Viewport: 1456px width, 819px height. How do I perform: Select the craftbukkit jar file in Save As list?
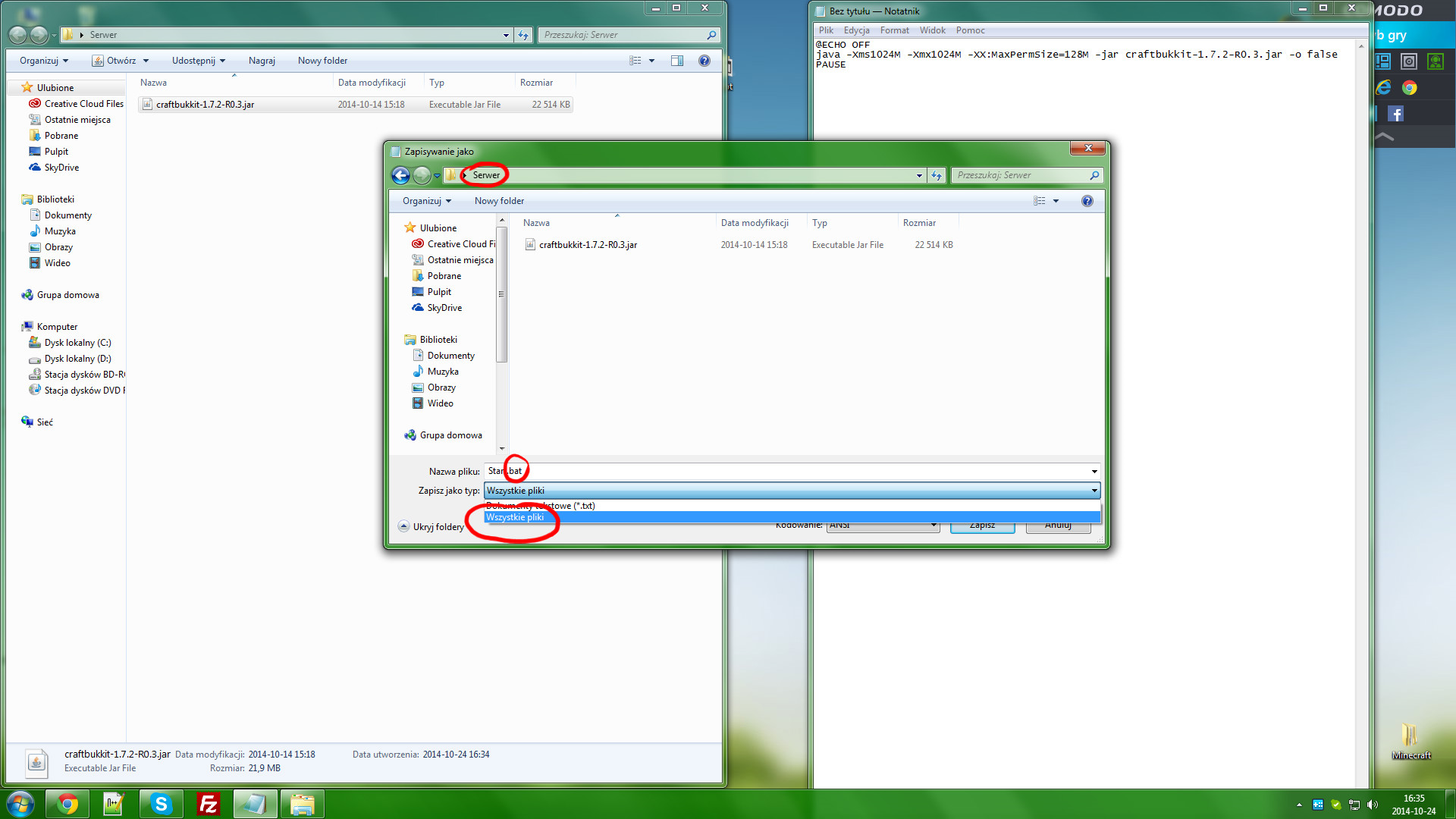(x=588, y=245)
